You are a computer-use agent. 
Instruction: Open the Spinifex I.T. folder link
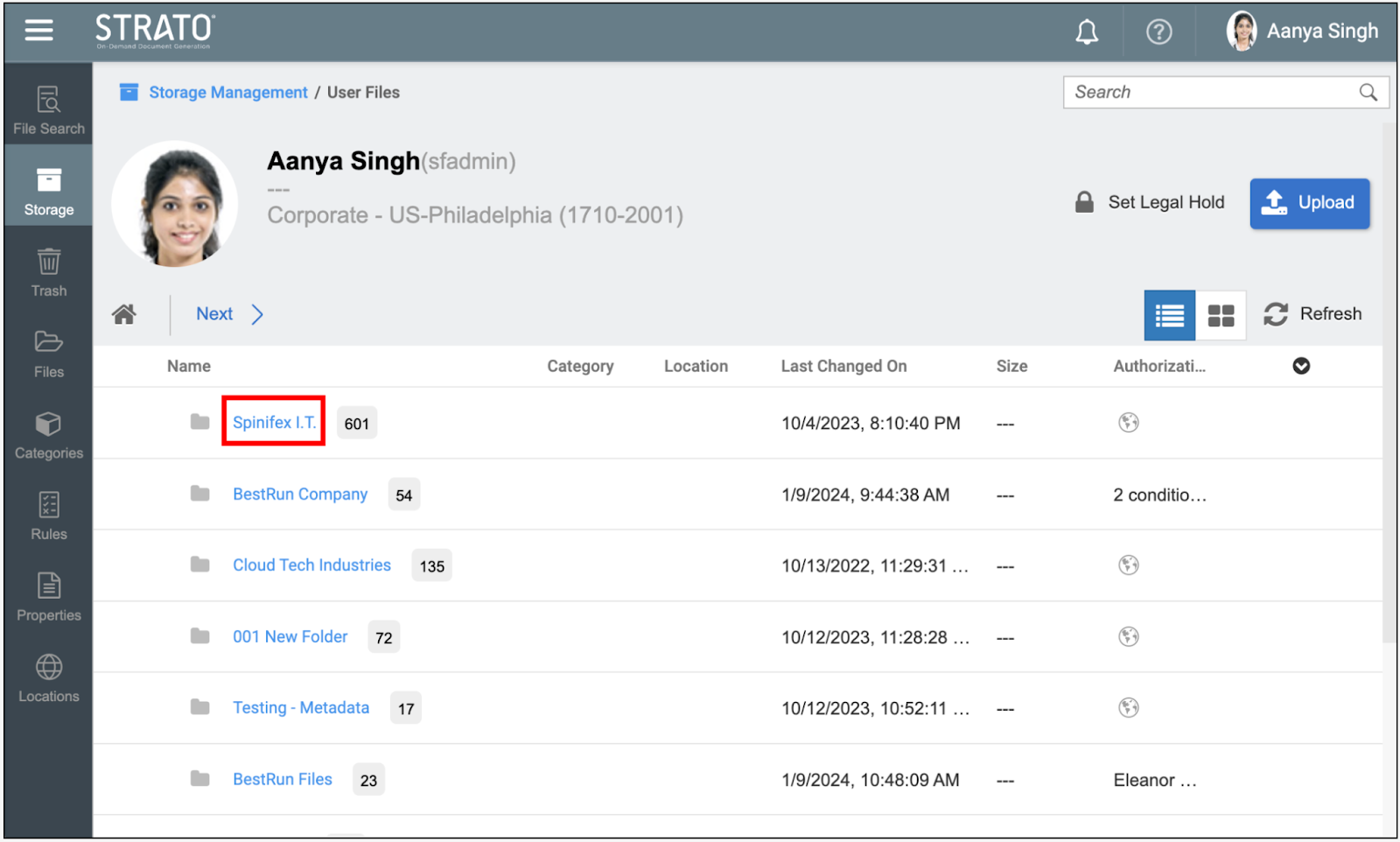point(274,422)
